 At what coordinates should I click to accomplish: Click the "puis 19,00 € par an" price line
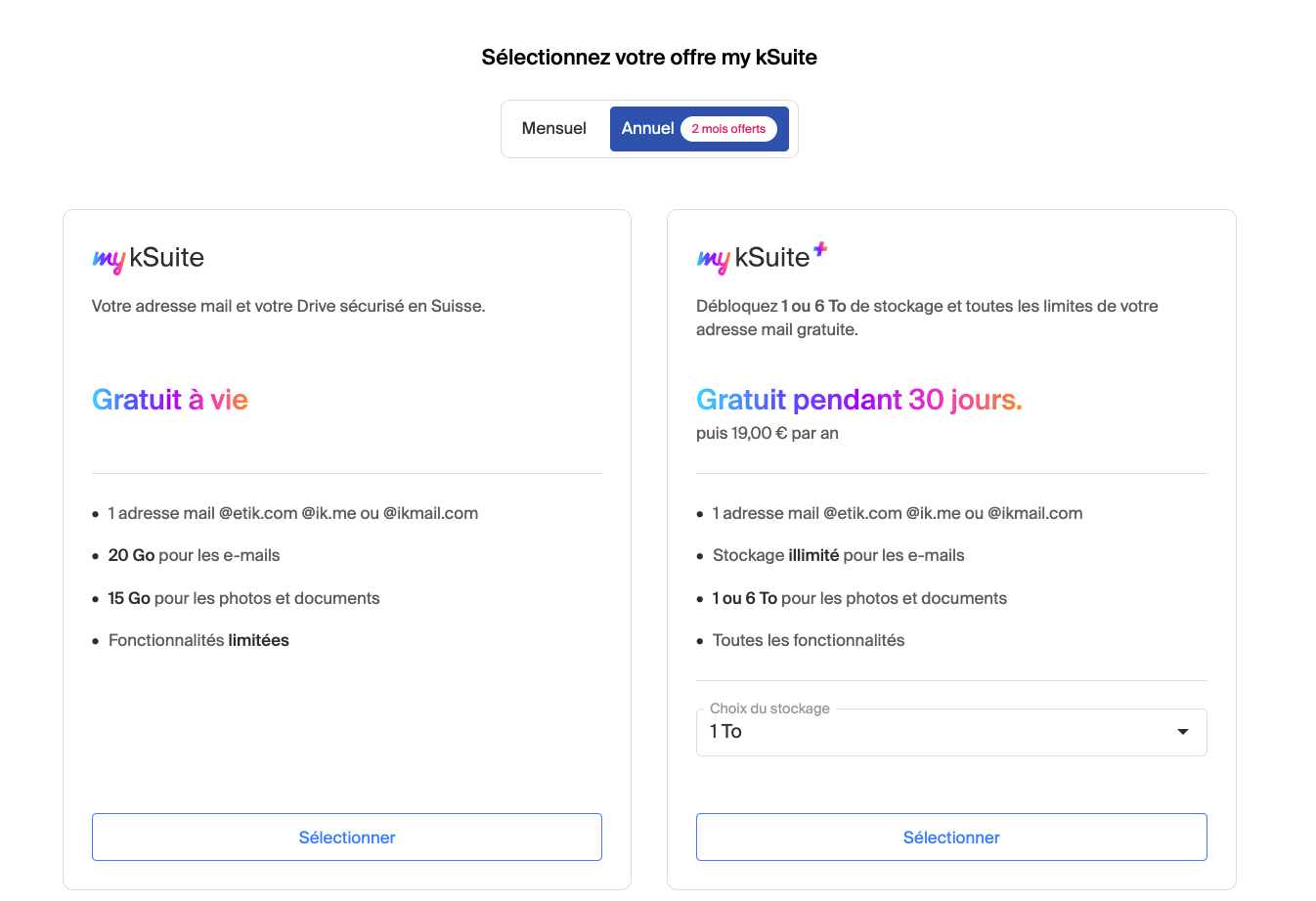(x=768, y=433)
